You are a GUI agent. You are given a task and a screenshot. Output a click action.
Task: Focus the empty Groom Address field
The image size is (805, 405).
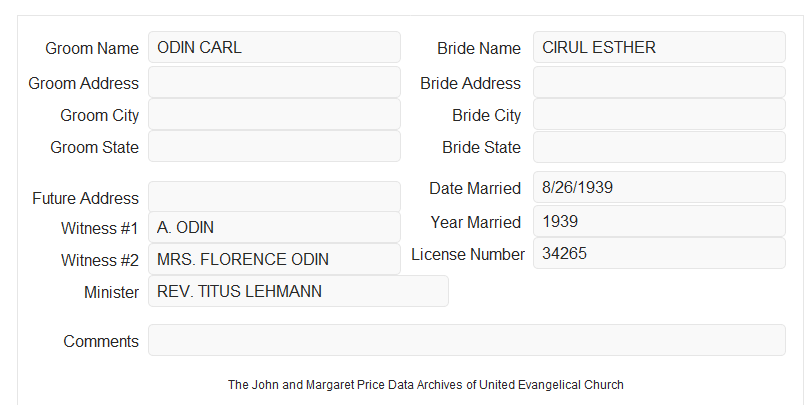pos(274,82)
